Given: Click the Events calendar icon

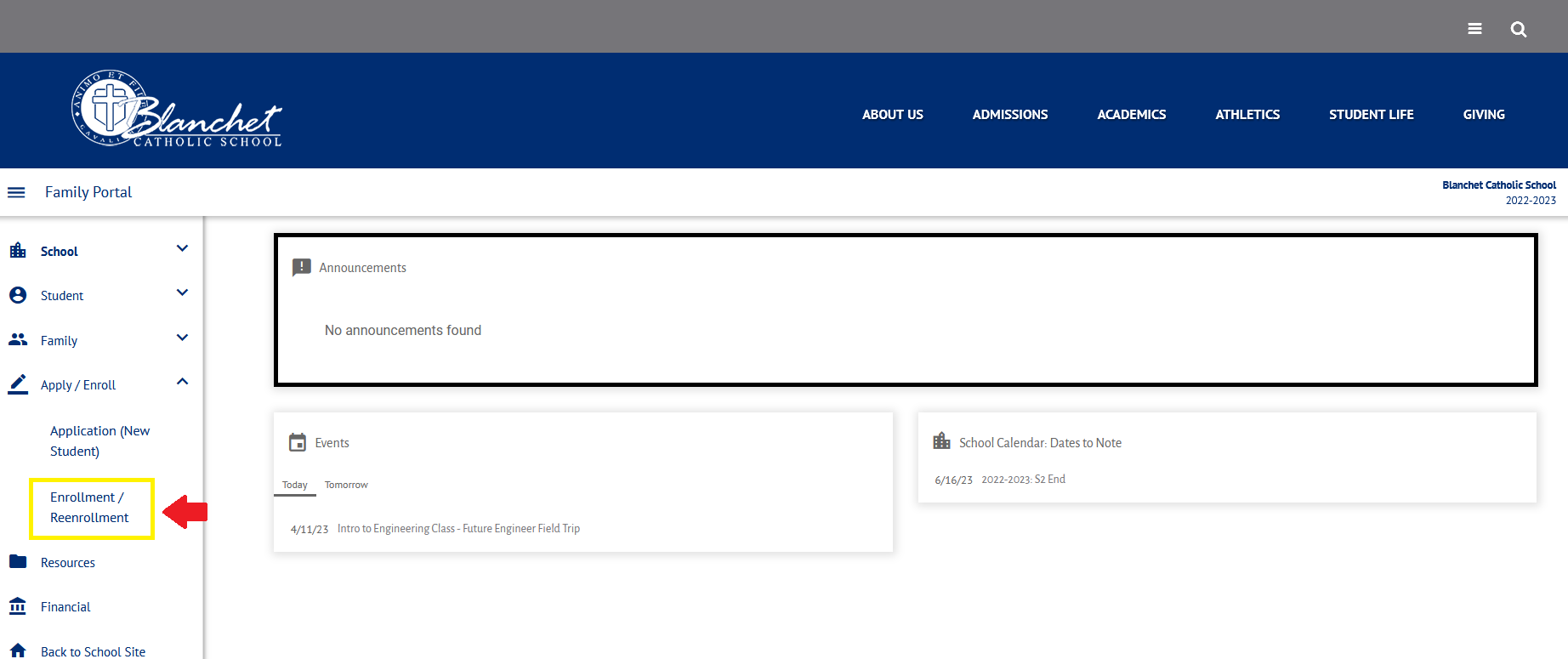Looking at the screenshot, I should click(298, 442).
